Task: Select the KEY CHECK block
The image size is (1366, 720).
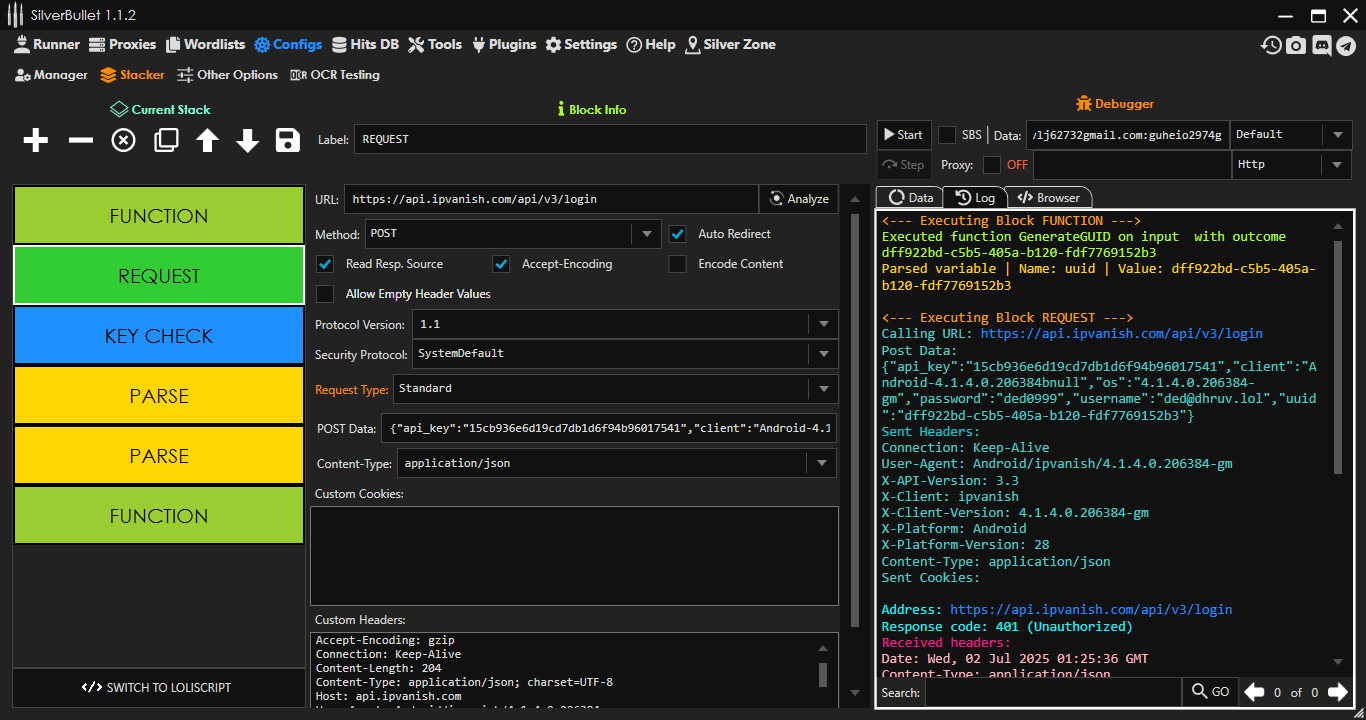Action: (158, 336)
